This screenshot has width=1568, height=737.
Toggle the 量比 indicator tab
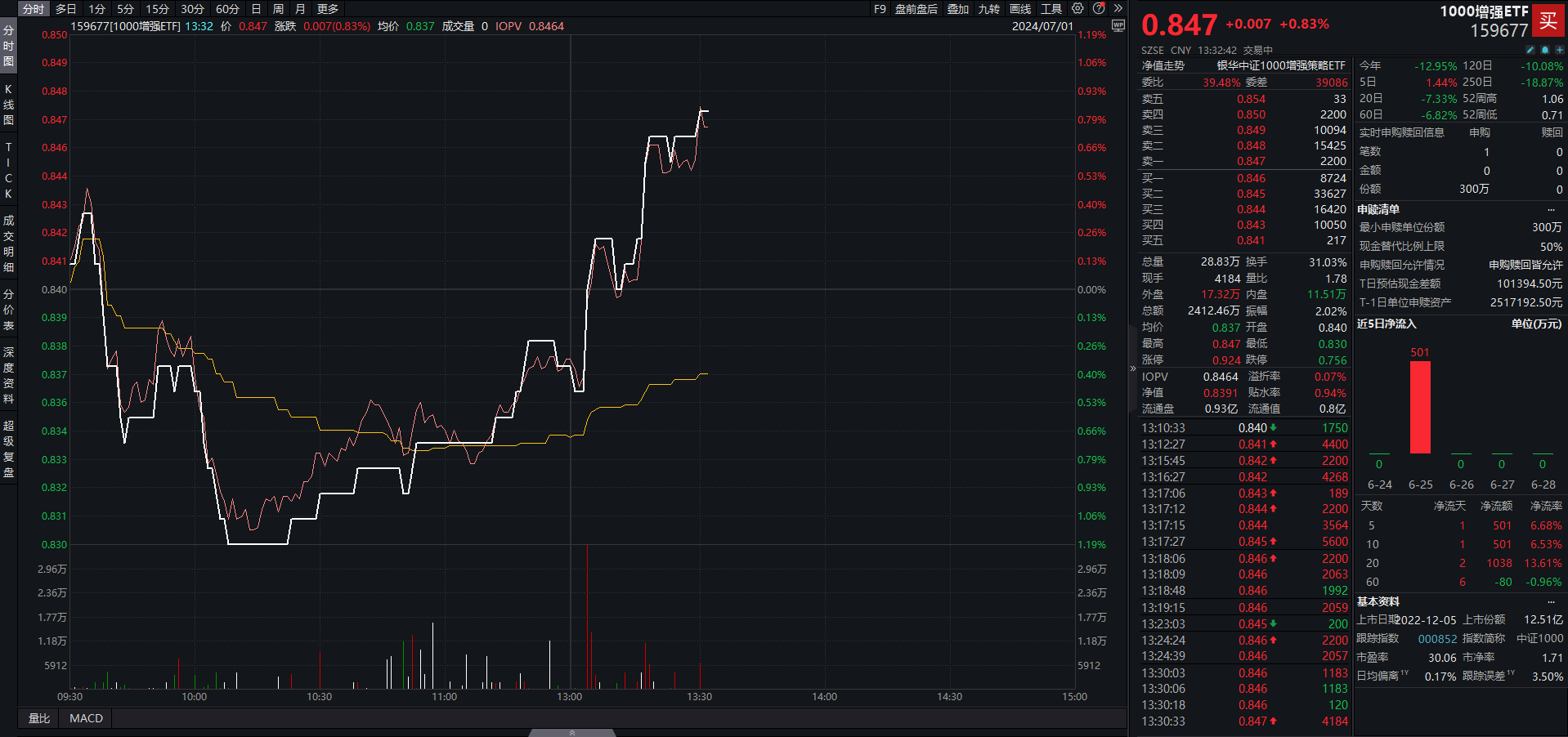pos(39,718)
